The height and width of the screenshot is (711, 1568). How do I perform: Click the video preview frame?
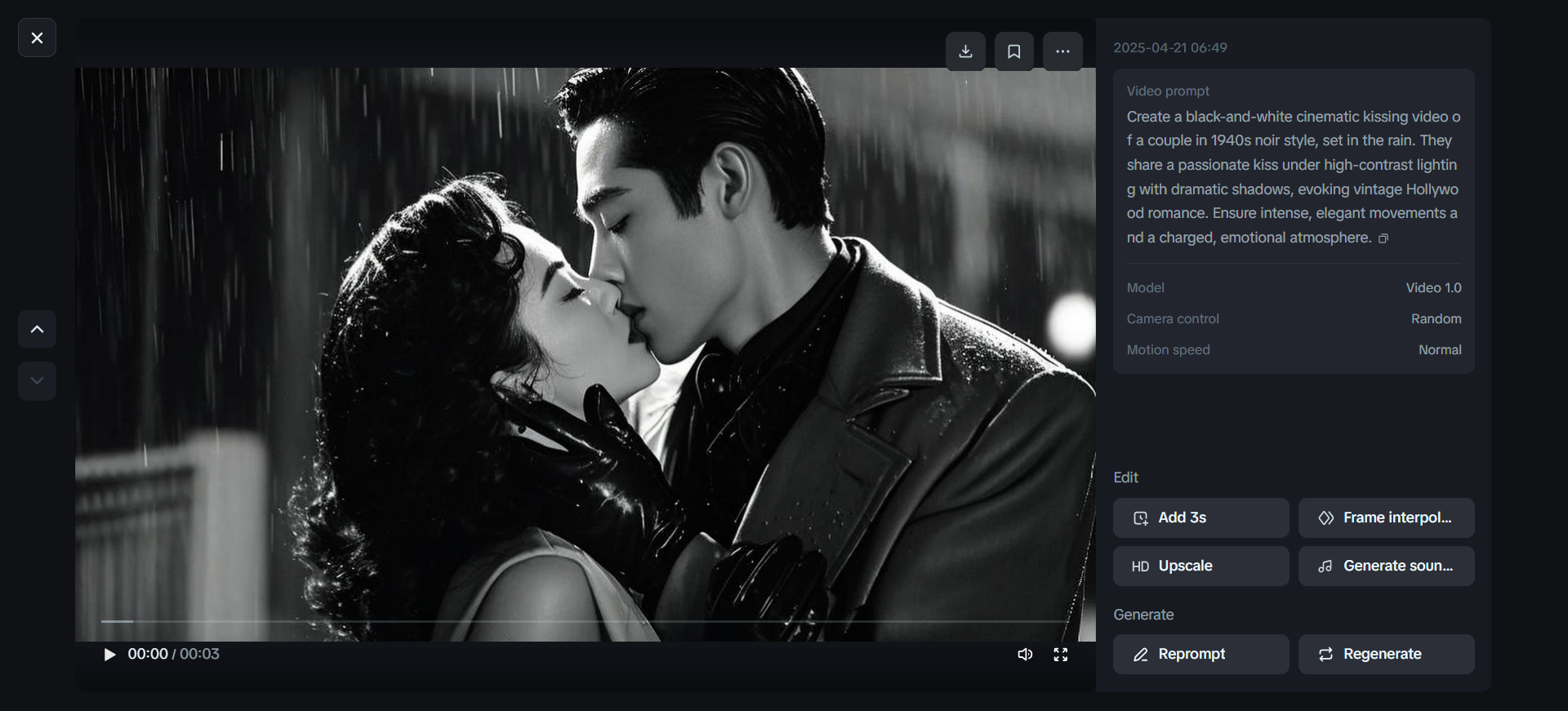[585, 354]
